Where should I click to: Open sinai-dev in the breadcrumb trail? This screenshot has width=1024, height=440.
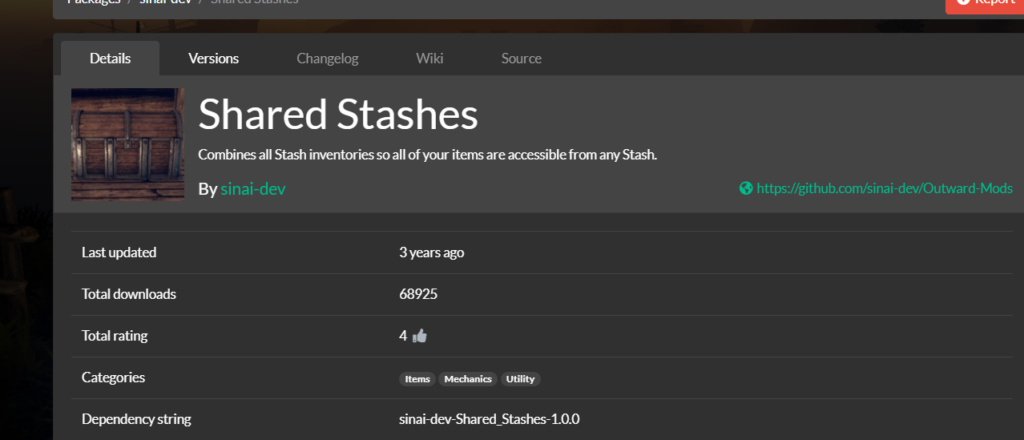[x=165, y=3]
